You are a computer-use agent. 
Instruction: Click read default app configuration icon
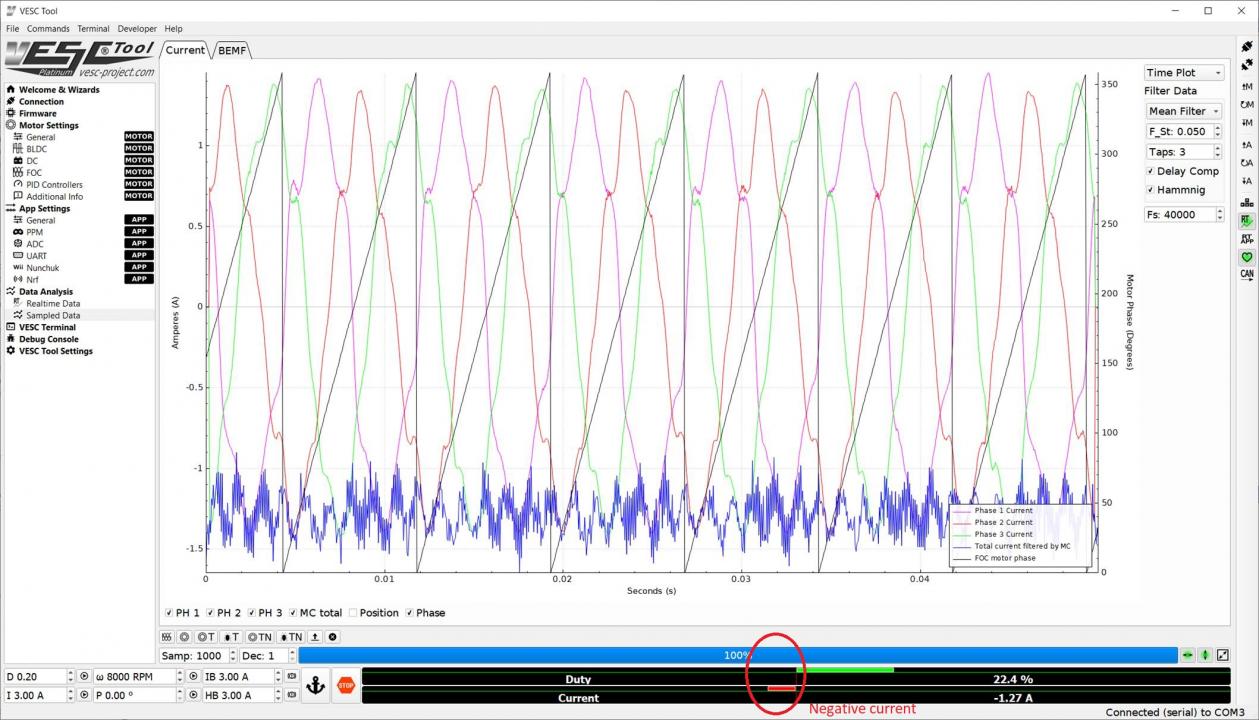(x=1246, y=162)
